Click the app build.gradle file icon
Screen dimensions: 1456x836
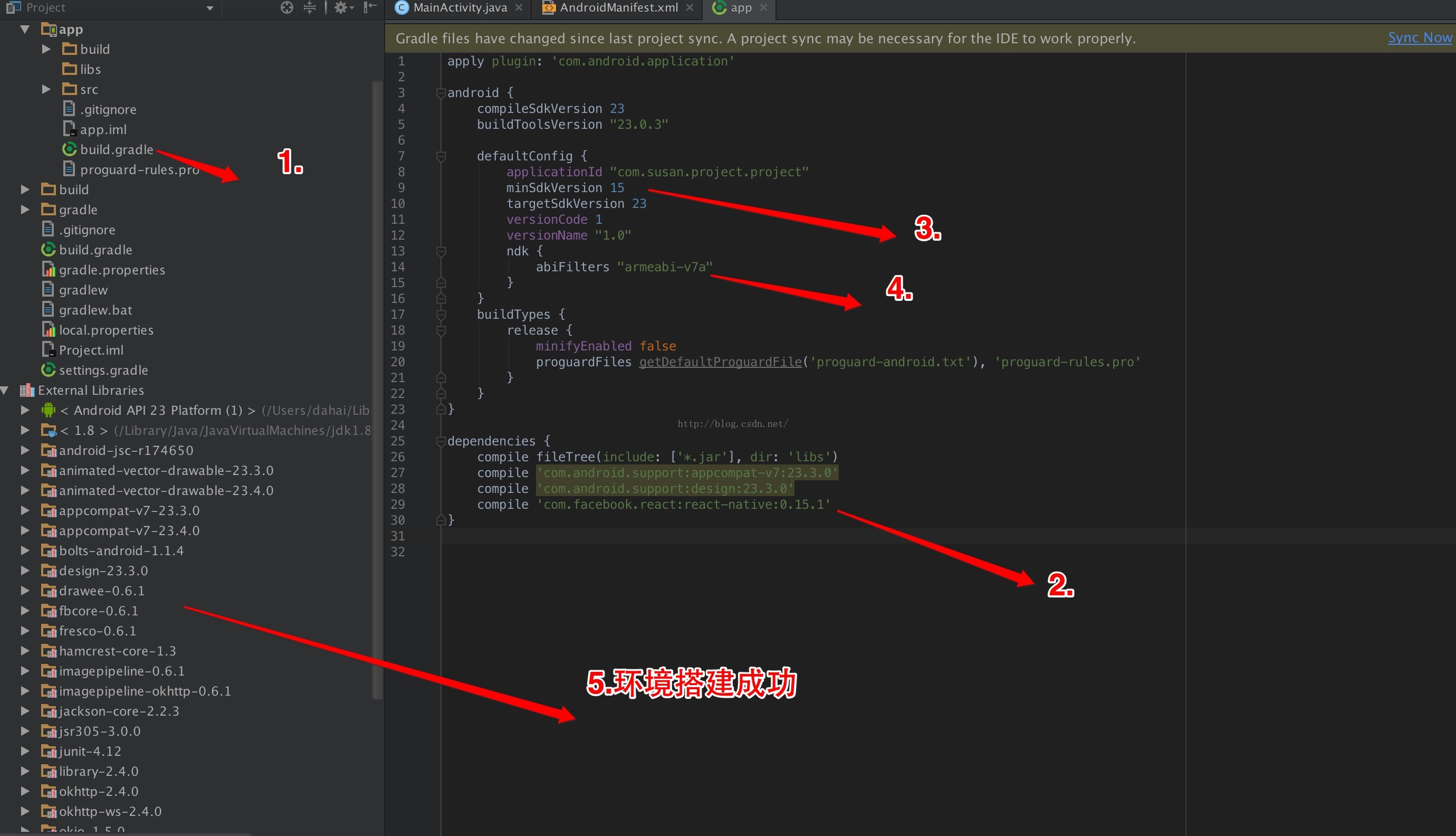(70, 149)
